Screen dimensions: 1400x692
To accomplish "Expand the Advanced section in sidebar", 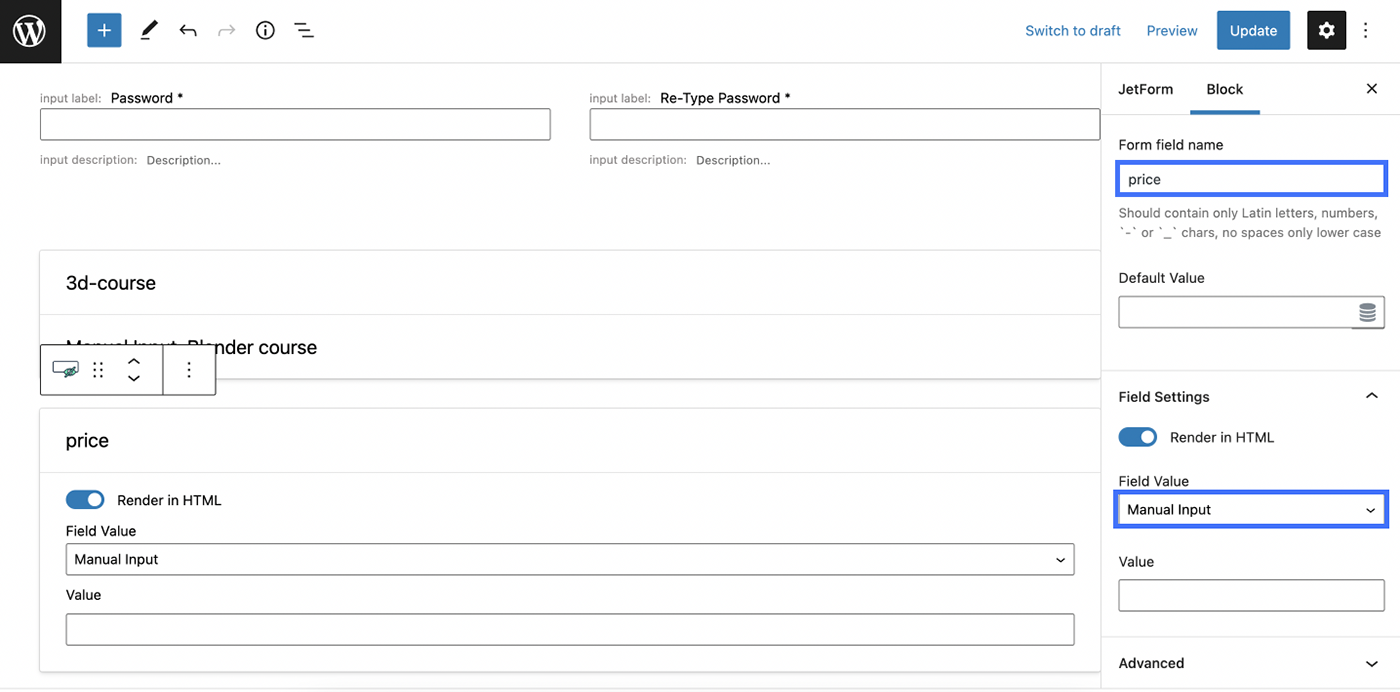I will (1251, 663).
